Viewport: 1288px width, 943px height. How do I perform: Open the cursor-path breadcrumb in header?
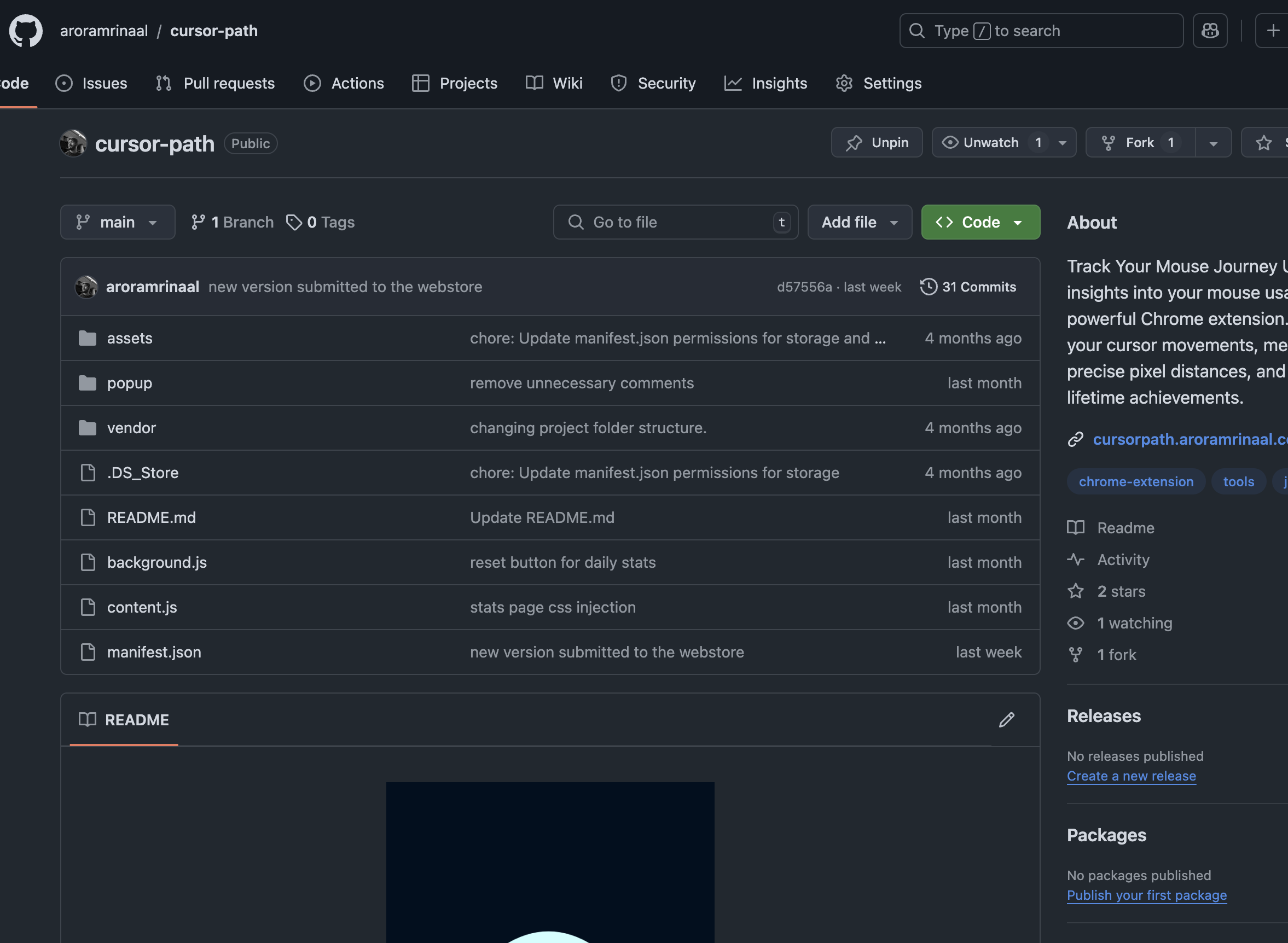(x=214, y=31)
